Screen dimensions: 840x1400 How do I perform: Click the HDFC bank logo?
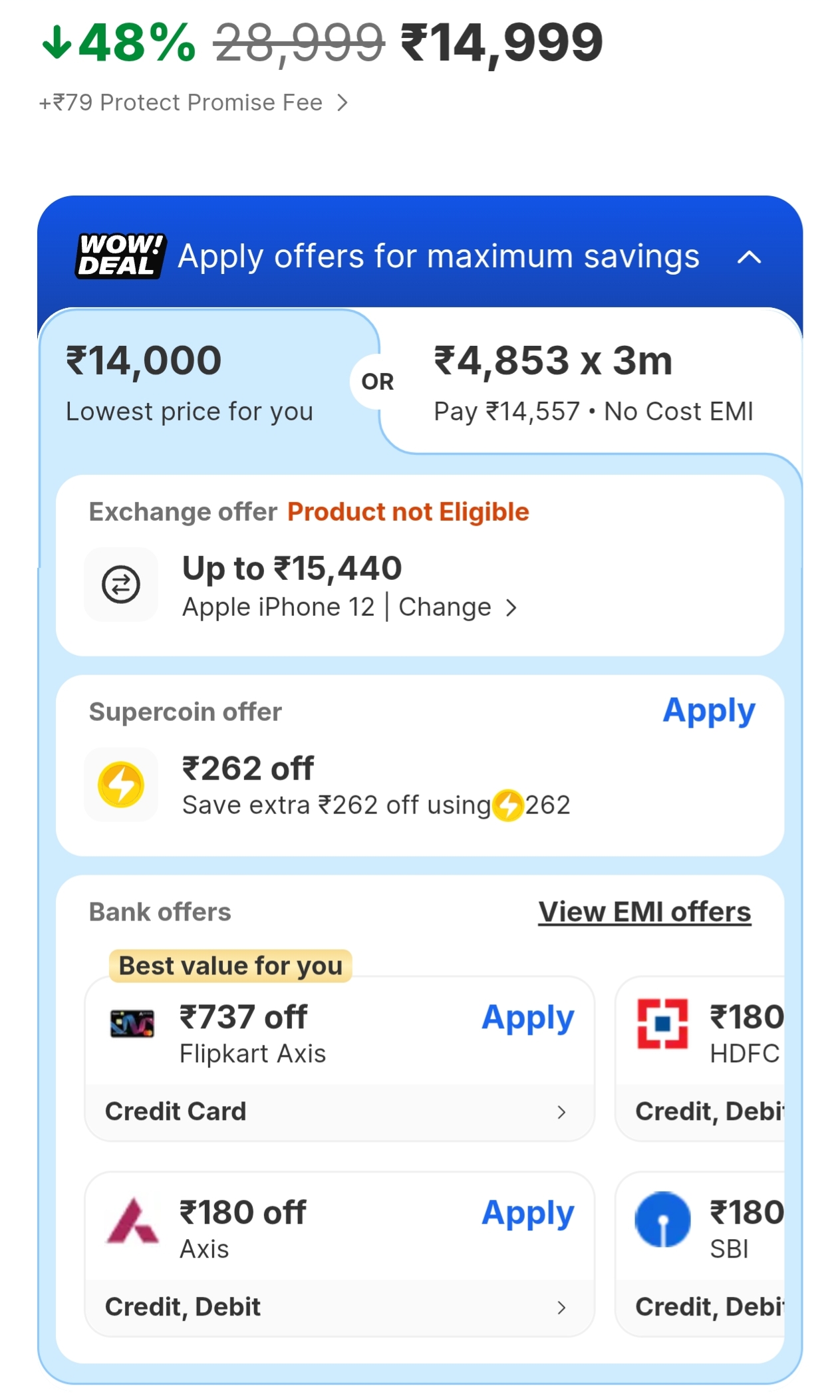(662, 1024)
